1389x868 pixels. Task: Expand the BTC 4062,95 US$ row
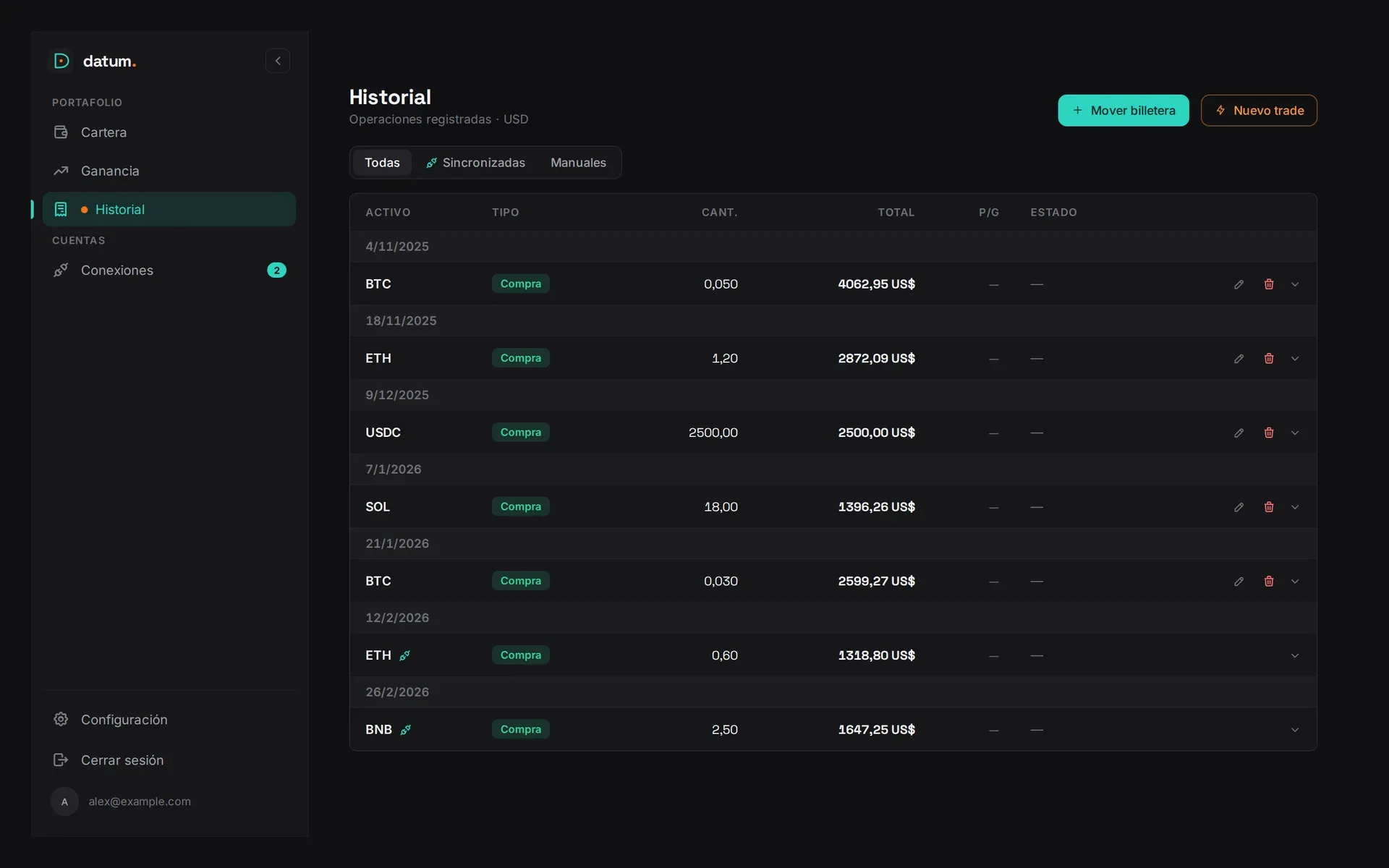(x=1295, y=284)
